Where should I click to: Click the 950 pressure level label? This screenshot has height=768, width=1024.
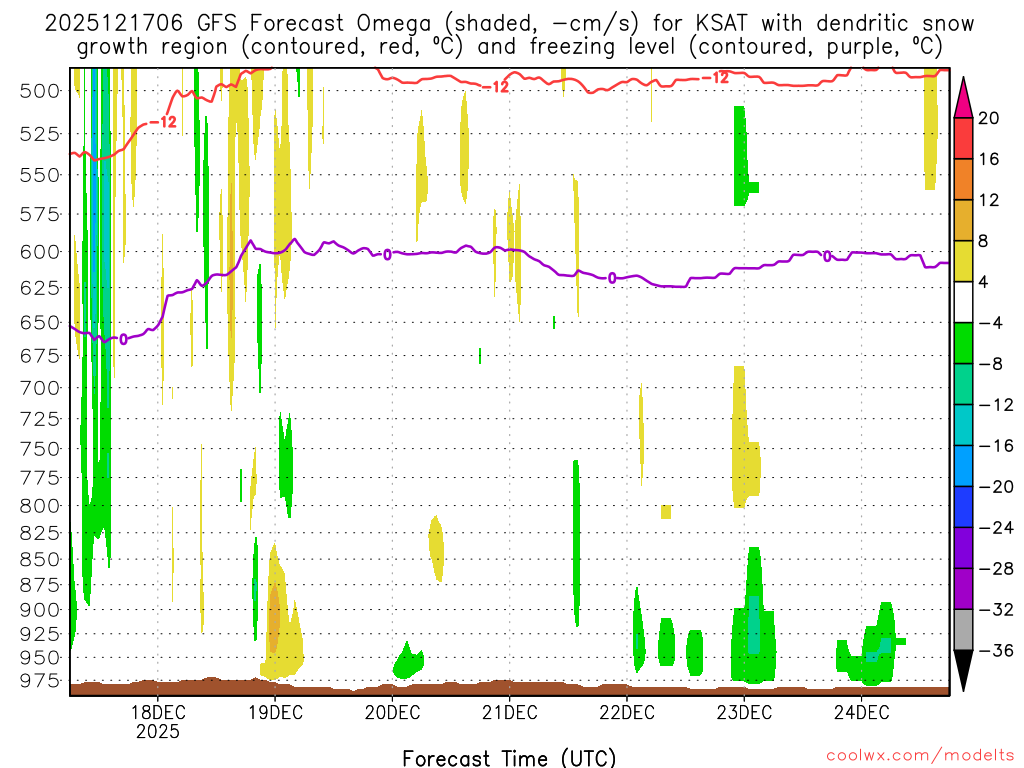40,658
